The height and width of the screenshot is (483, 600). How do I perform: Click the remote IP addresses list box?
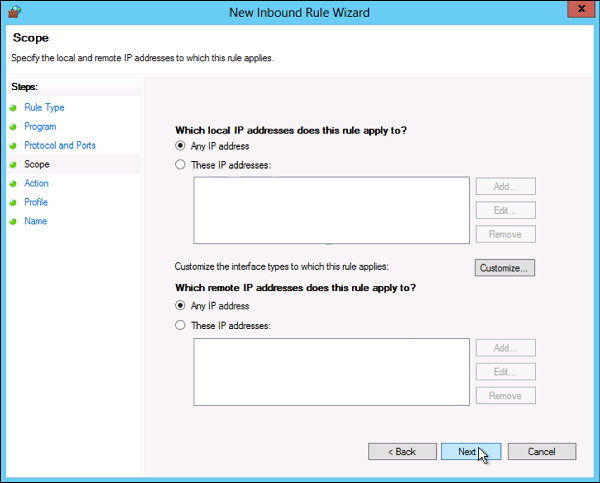[x=331, y=372]
